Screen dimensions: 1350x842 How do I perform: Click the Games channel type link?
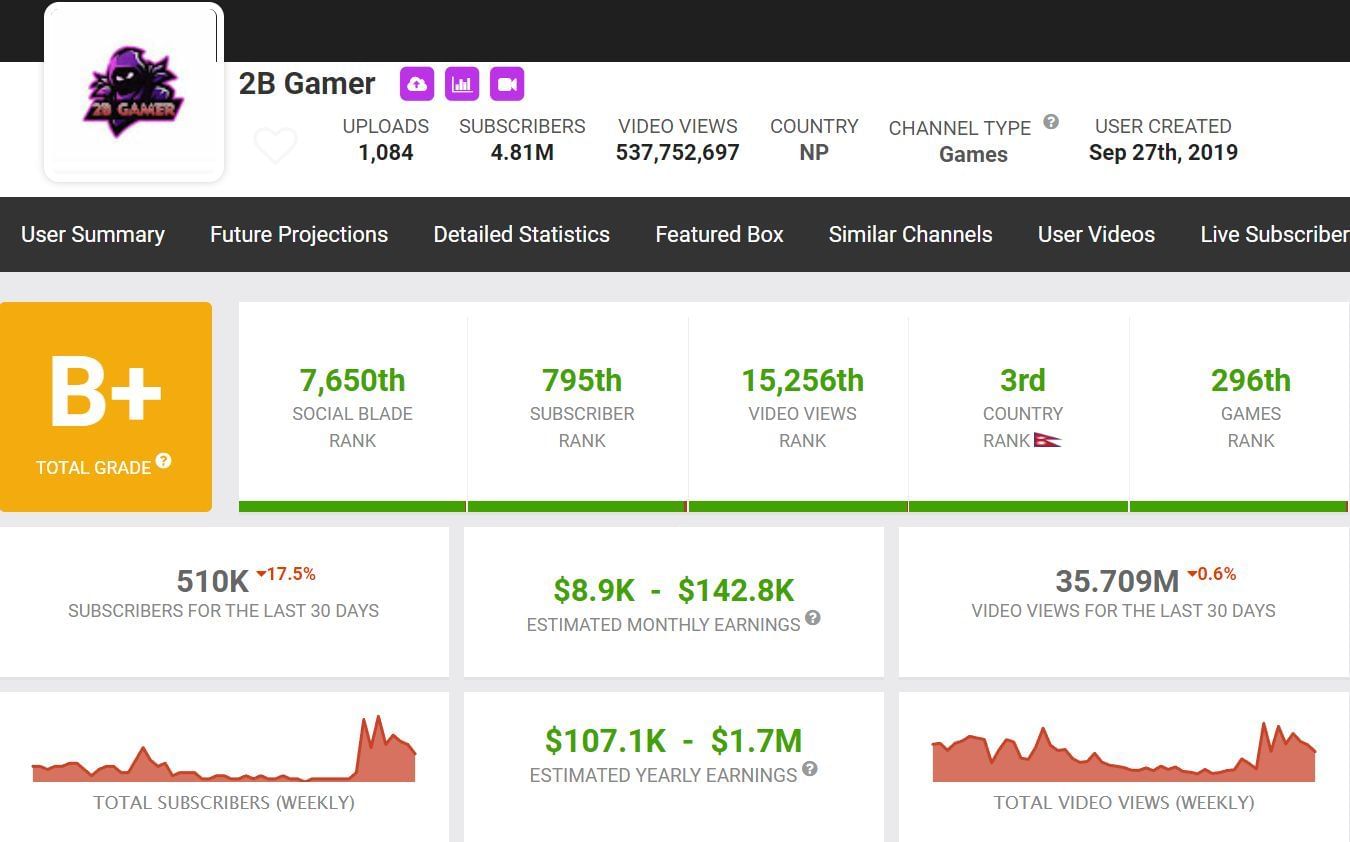click(973, 154)
